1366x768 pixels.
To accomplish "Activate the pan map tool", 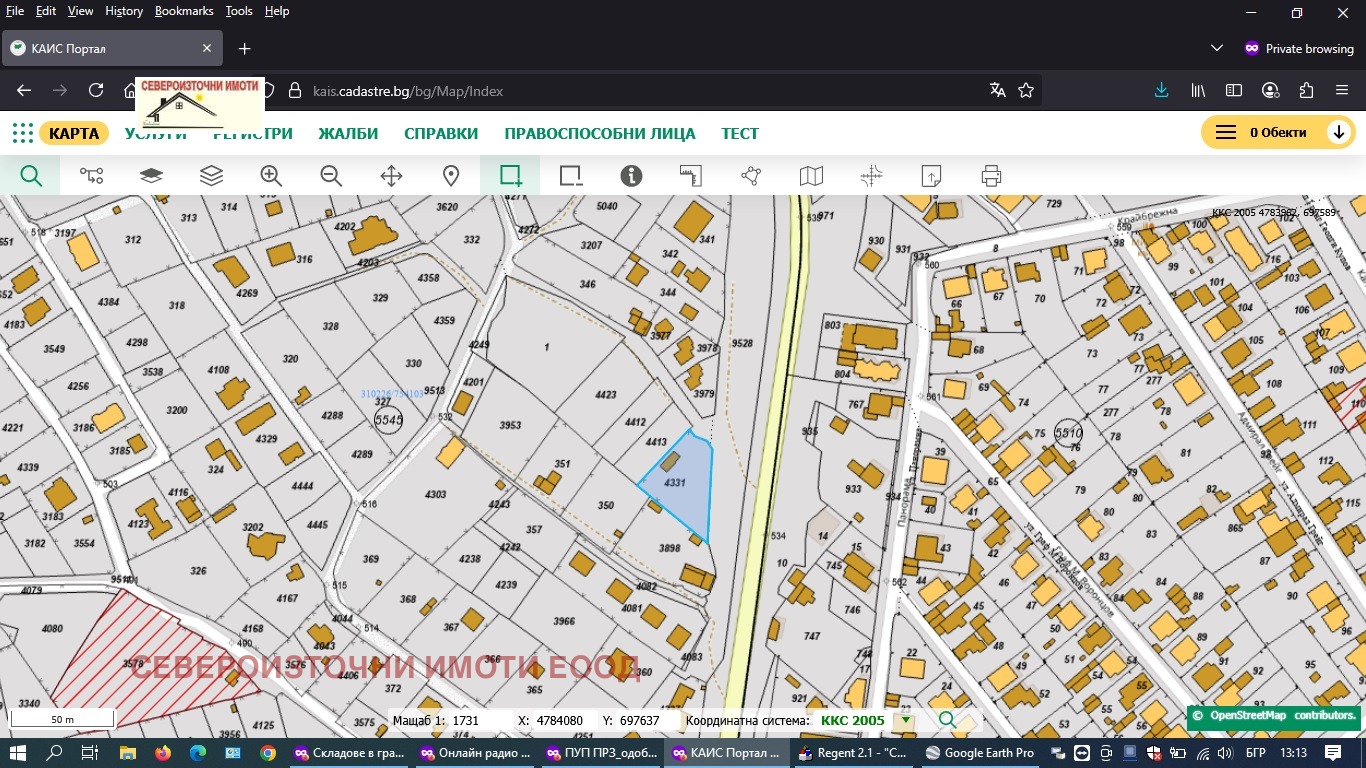I will [x=391, y=176].
